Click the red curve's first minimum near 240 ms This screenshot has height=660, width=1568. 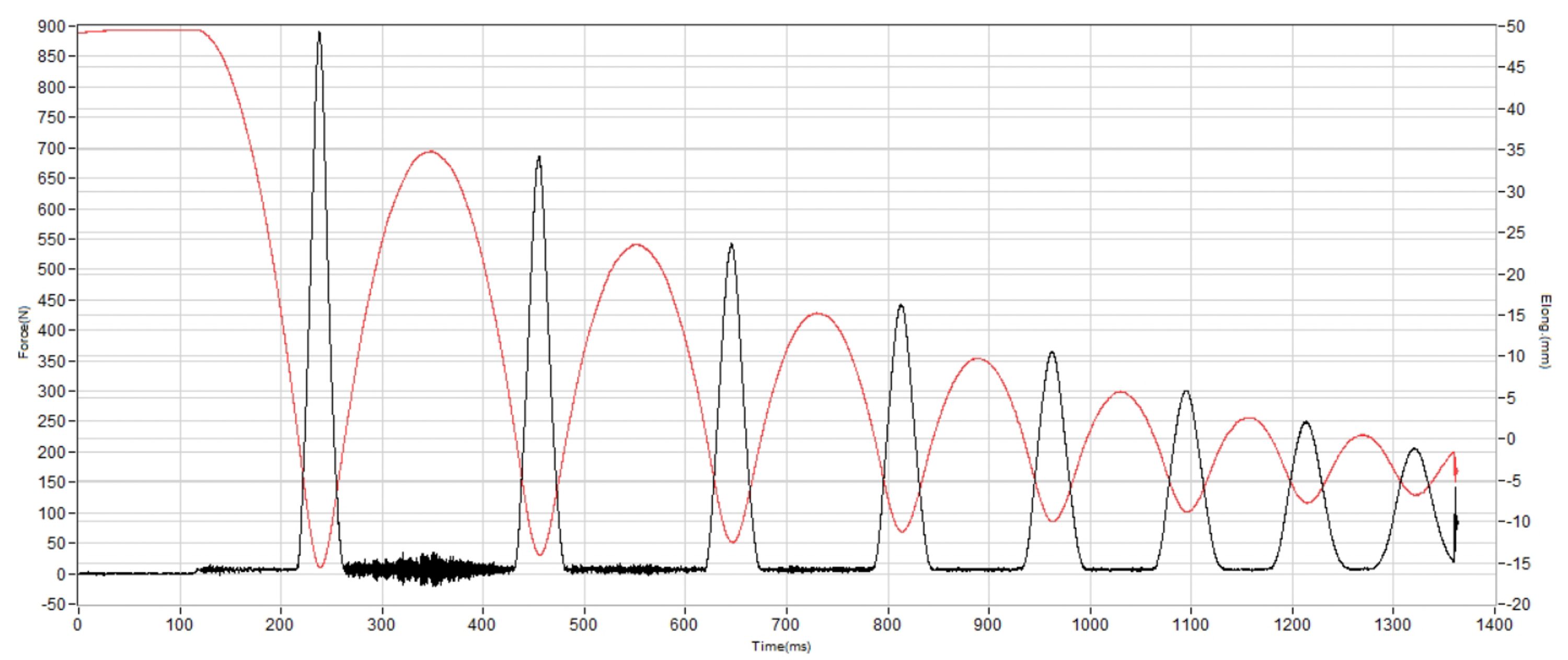point(320,567)
